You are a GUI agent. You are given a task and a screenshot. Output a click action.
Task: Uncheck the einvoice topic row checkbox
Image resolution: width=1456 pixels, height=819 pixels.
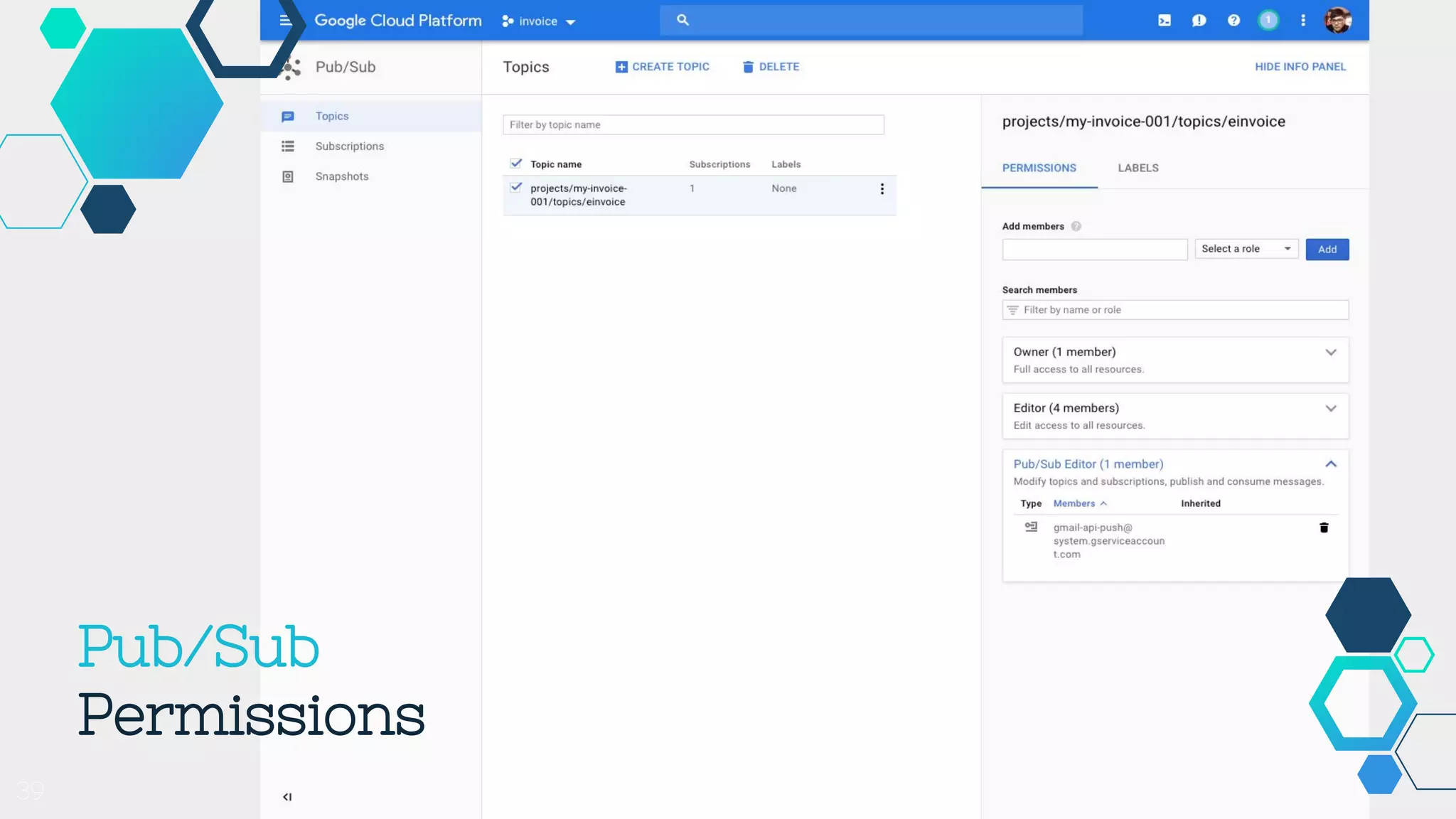516,188
